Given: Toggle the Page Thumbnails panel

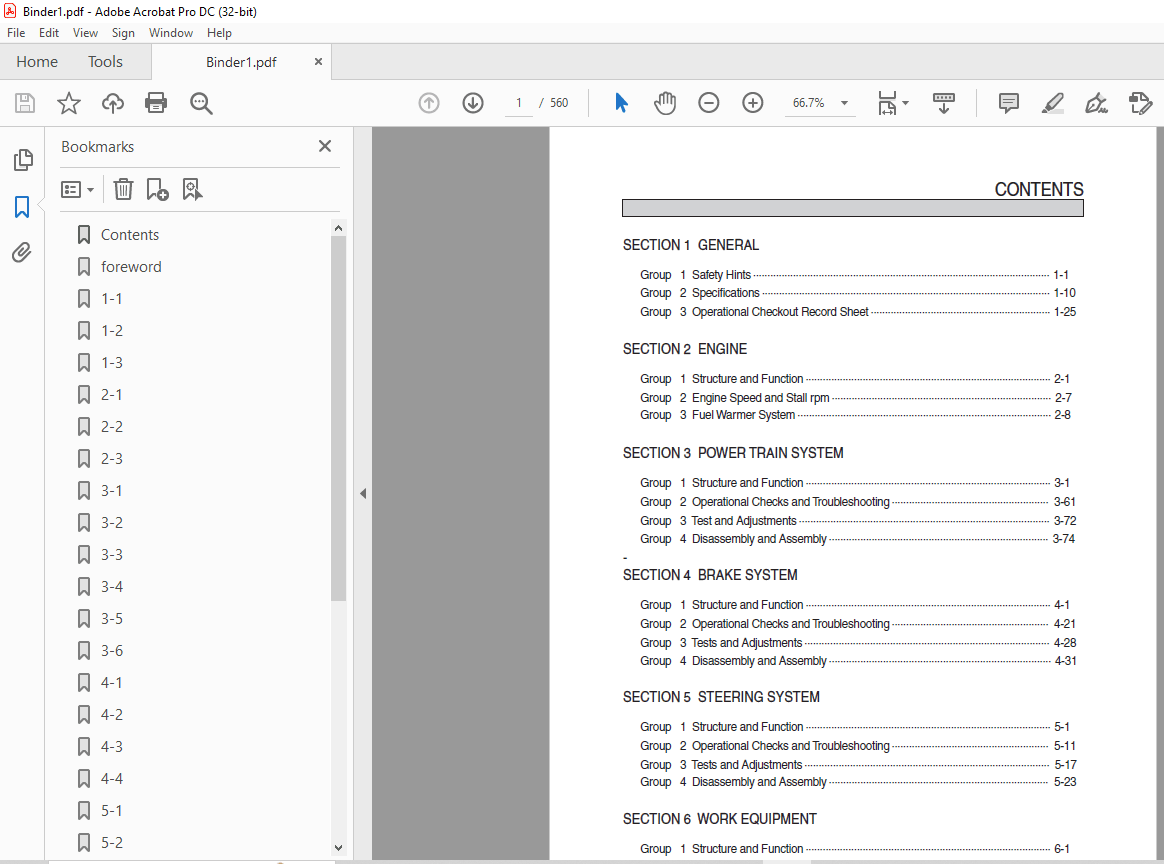Looking at the screenshot, I should pyautogui.click(x=23, y=160).
